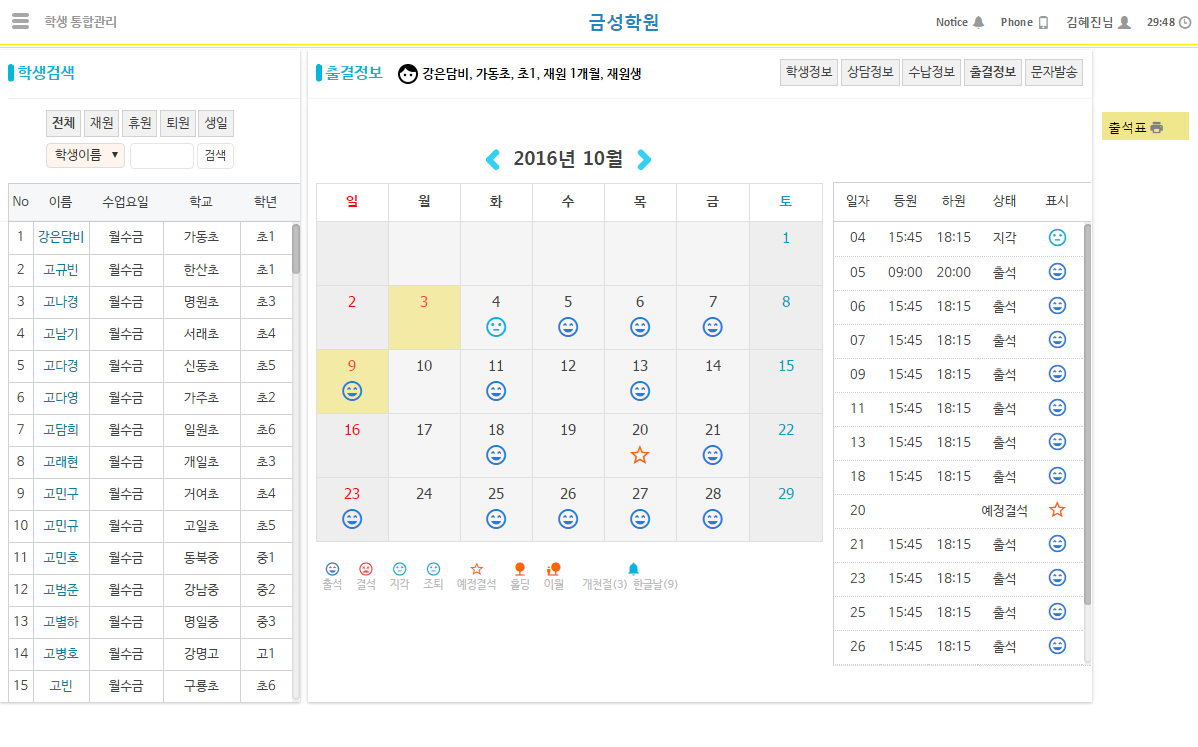Click the Phone device icon
Screen dimensions: 1198x747
point(1044,23)
